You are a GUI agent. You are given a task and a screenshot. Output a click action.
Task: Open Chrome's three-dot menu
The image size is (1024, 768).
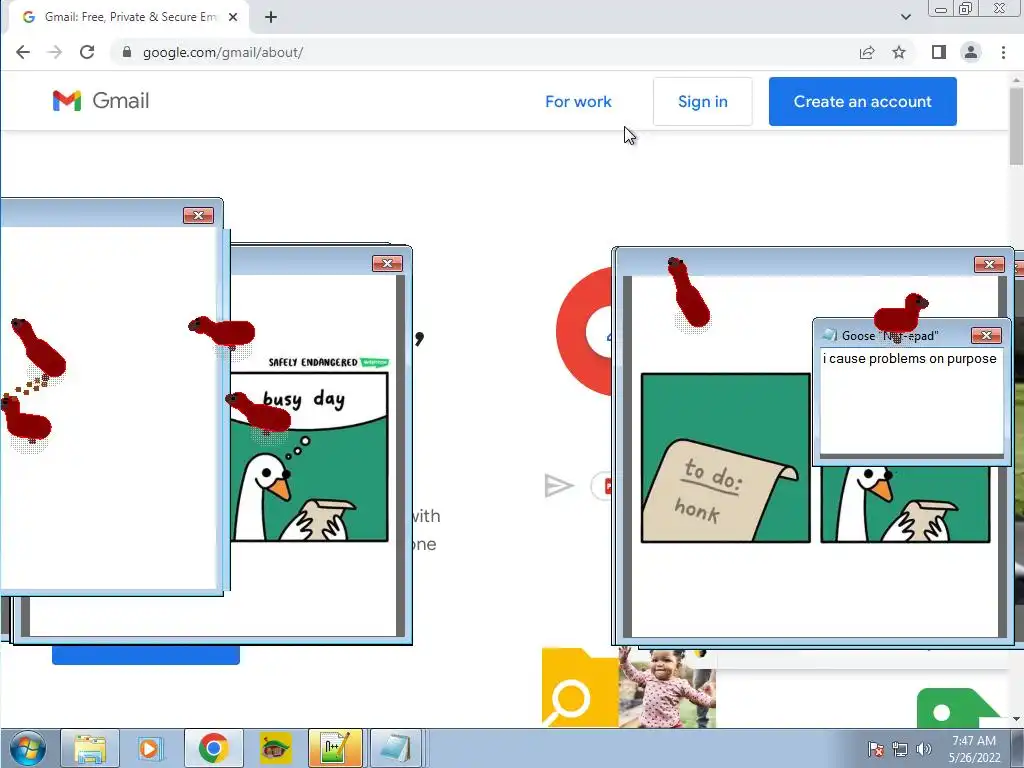[x=1003, y=52]
